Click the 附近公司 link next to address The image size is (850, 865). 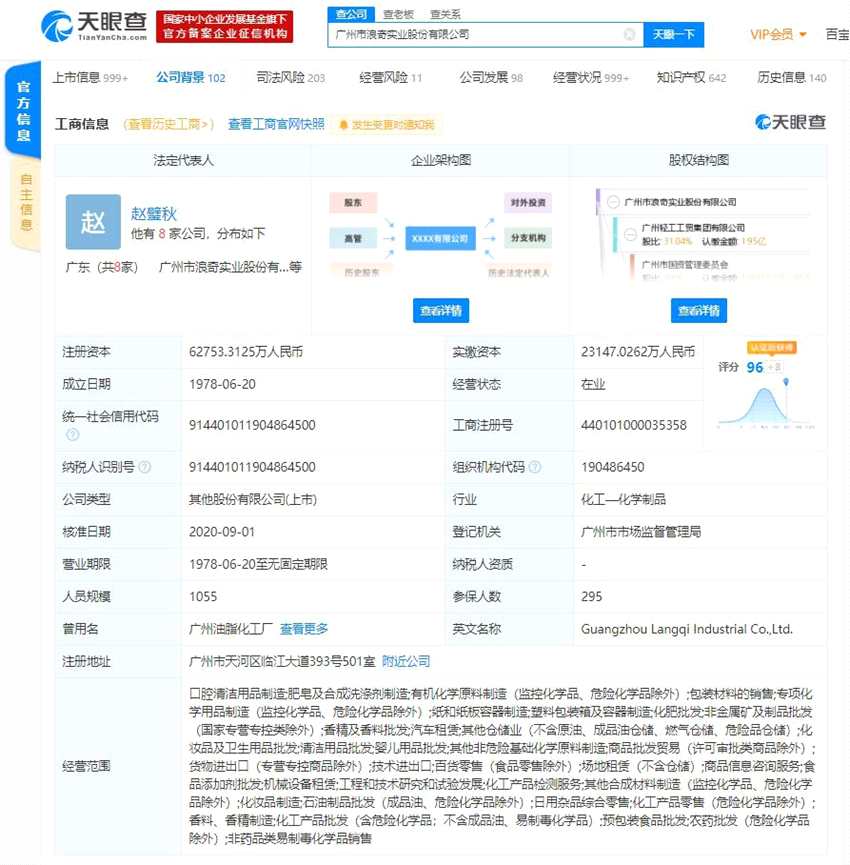pos(406,661)
